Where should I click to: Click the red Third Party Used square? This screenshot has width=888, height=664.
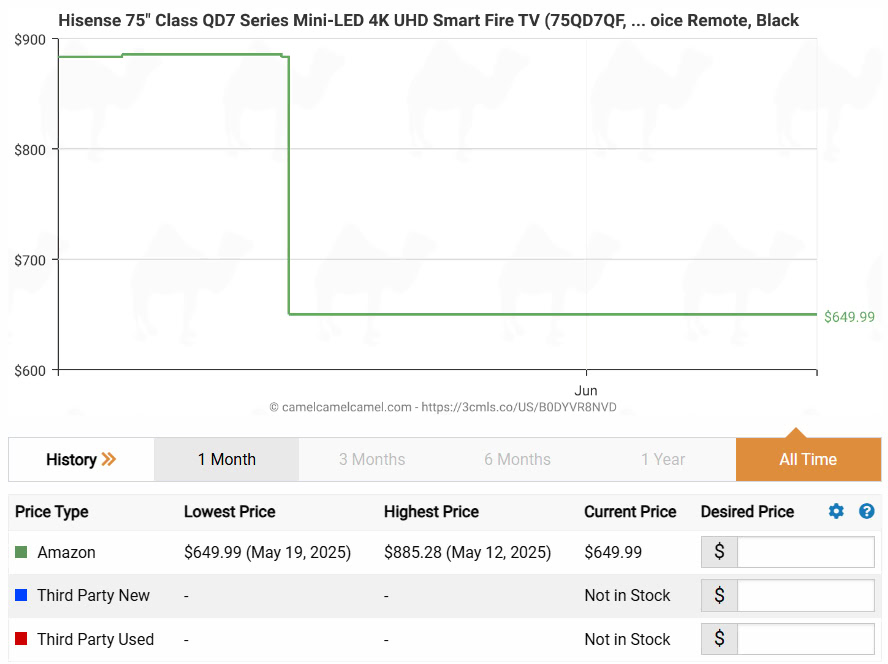(21, 640)
